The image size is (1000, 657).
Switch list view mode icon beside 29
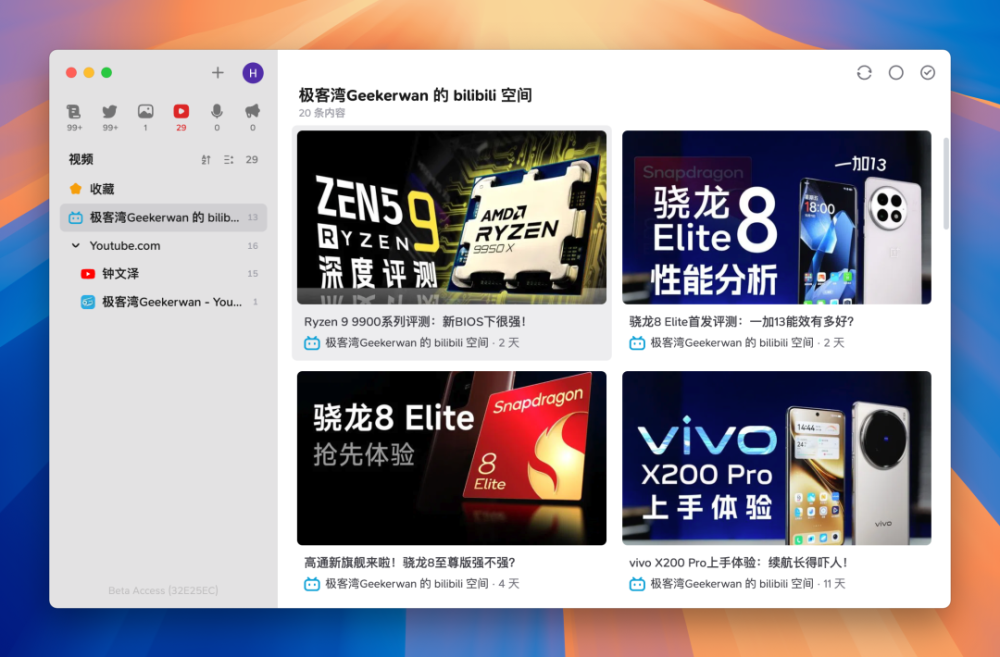point(228,159)
